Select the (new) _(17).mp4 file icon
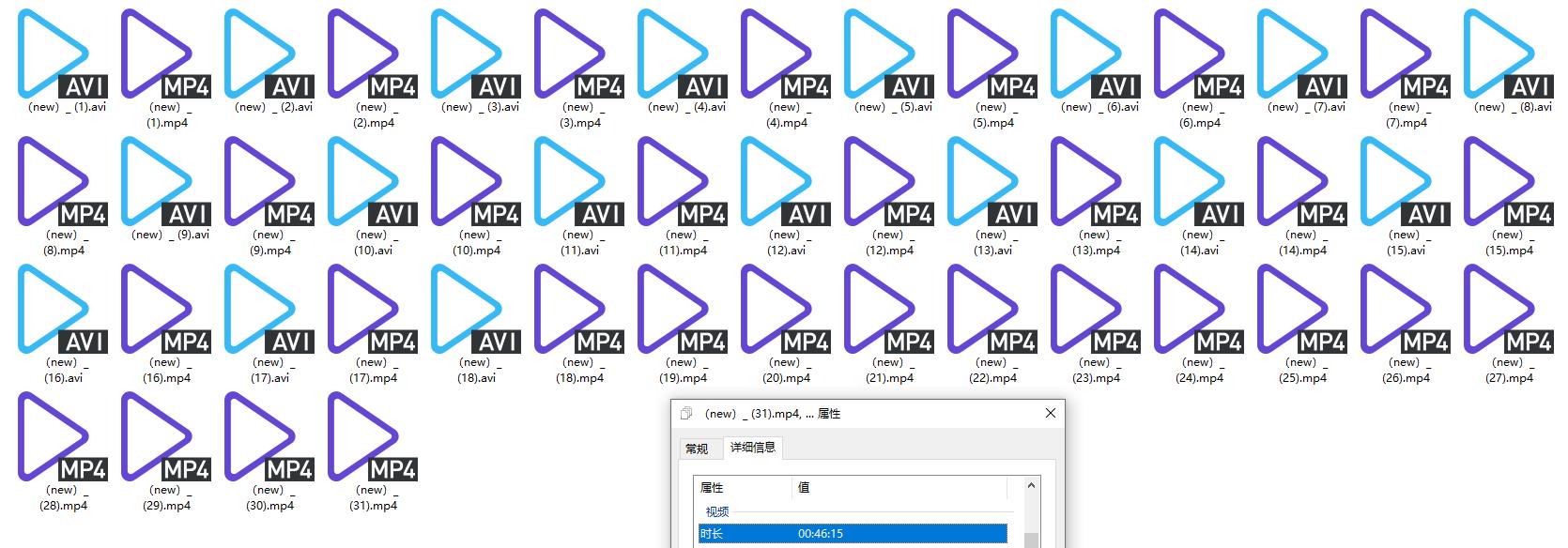The image size is (1568, 548). [372, 309]
